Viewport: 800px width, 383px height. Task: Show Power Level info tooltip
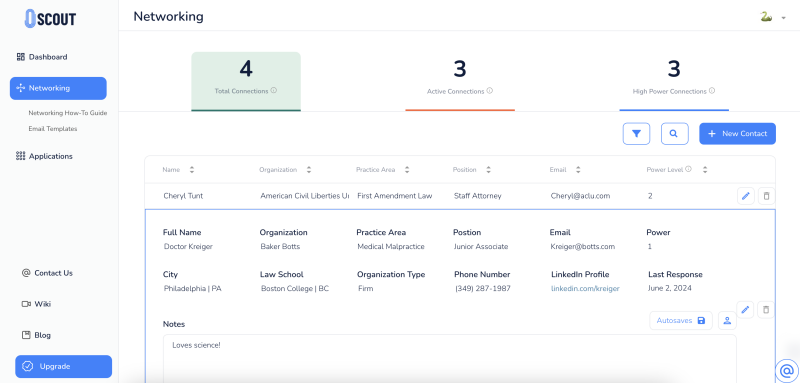[x=688, y=169]
